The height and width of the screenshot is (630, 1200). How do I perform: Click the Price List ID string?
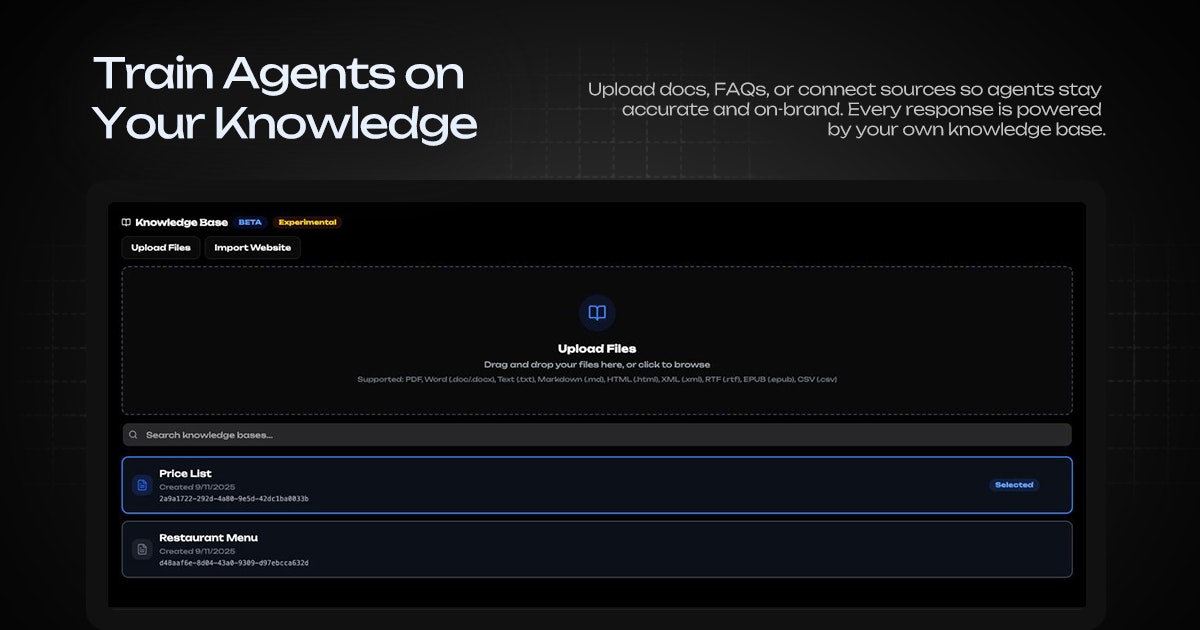[x=233, y=498]
